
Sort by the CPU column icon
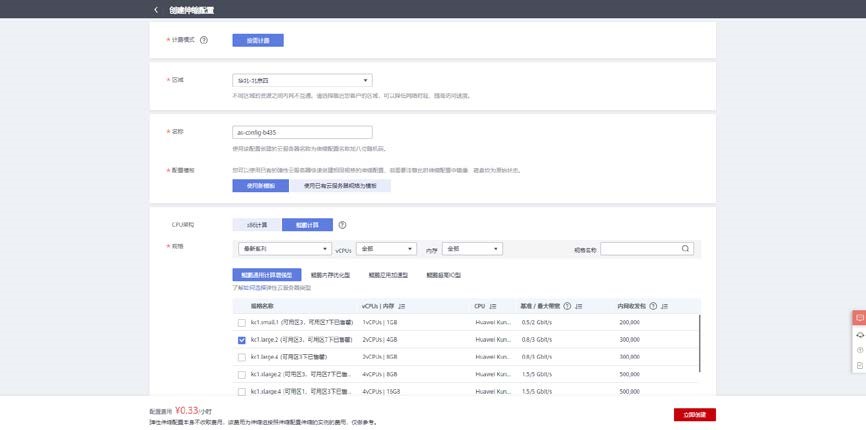[493, 306]
